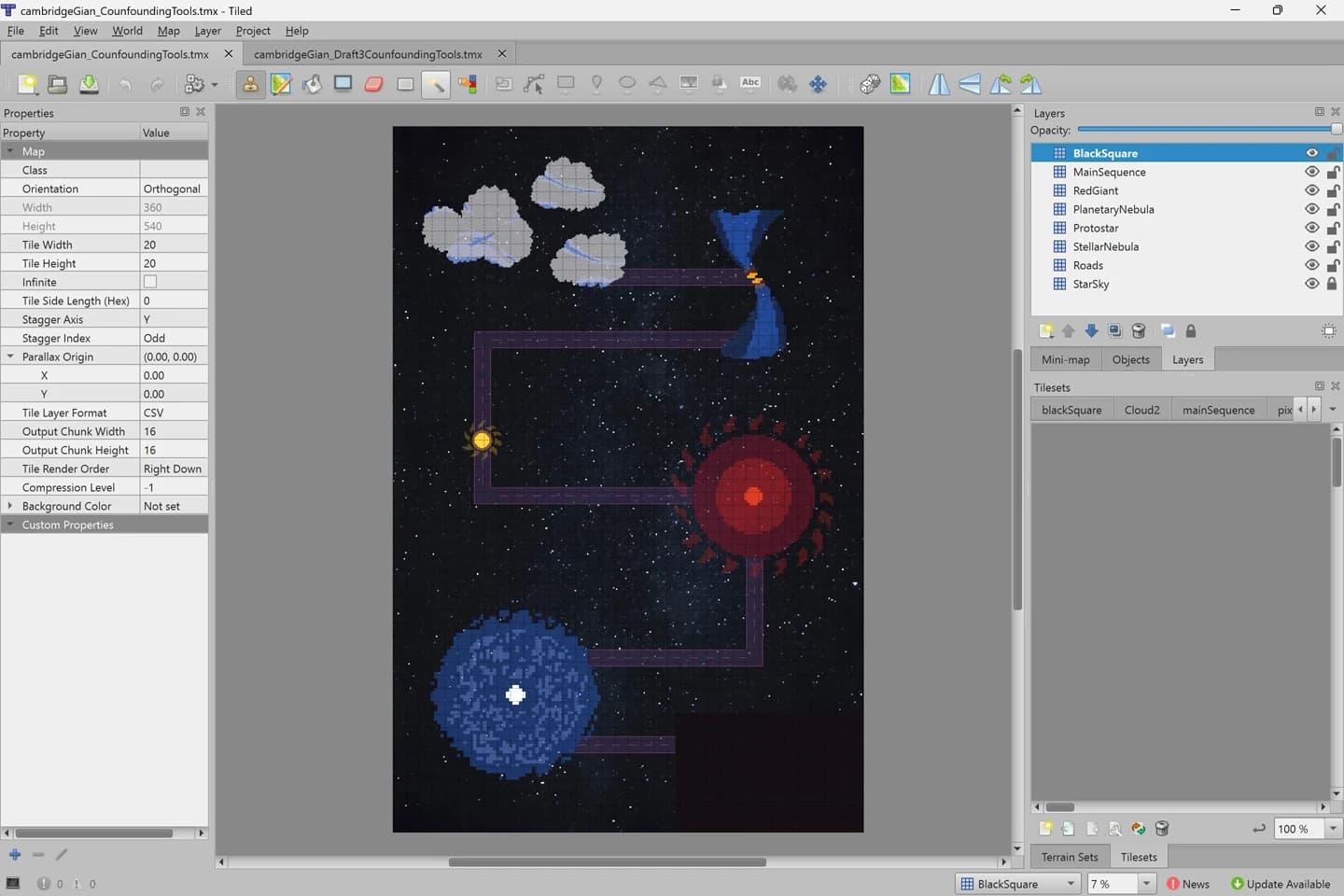Image resolution: width=1344 pixels, height=896 pixels.
Task: Adjust the layer Opacity slider
Action: click(x=1210, y=130)
